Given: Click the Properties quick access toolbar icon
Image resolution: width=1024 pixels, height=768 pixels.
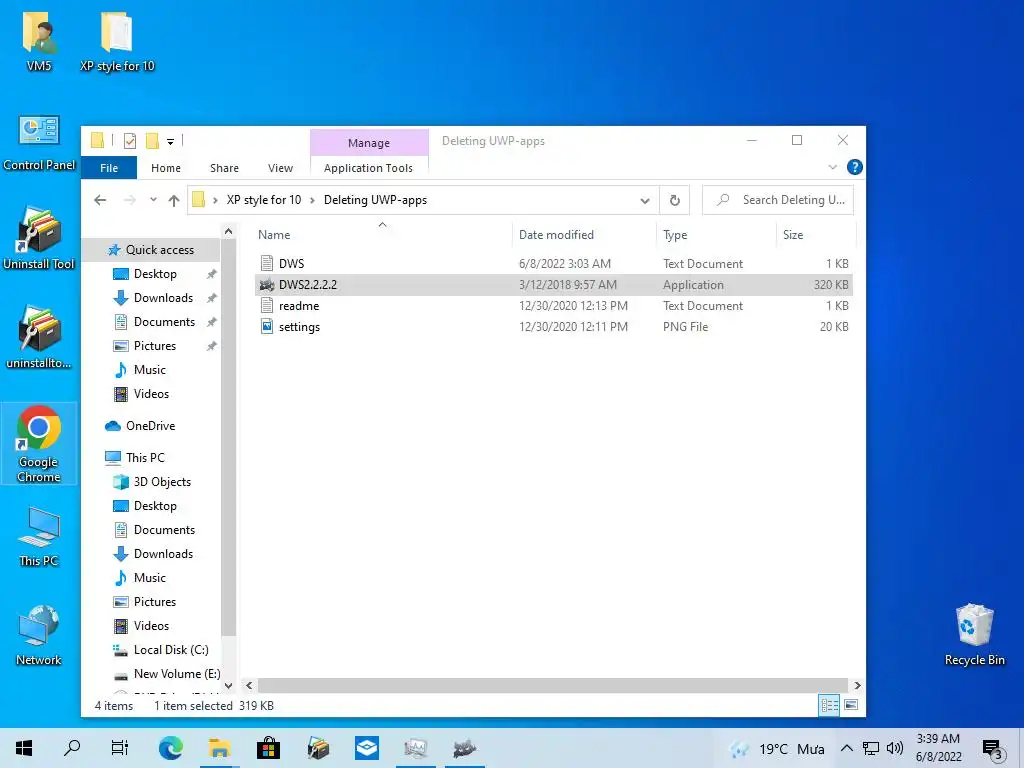Looking at the screenshot, I should [x=130, y=140].
